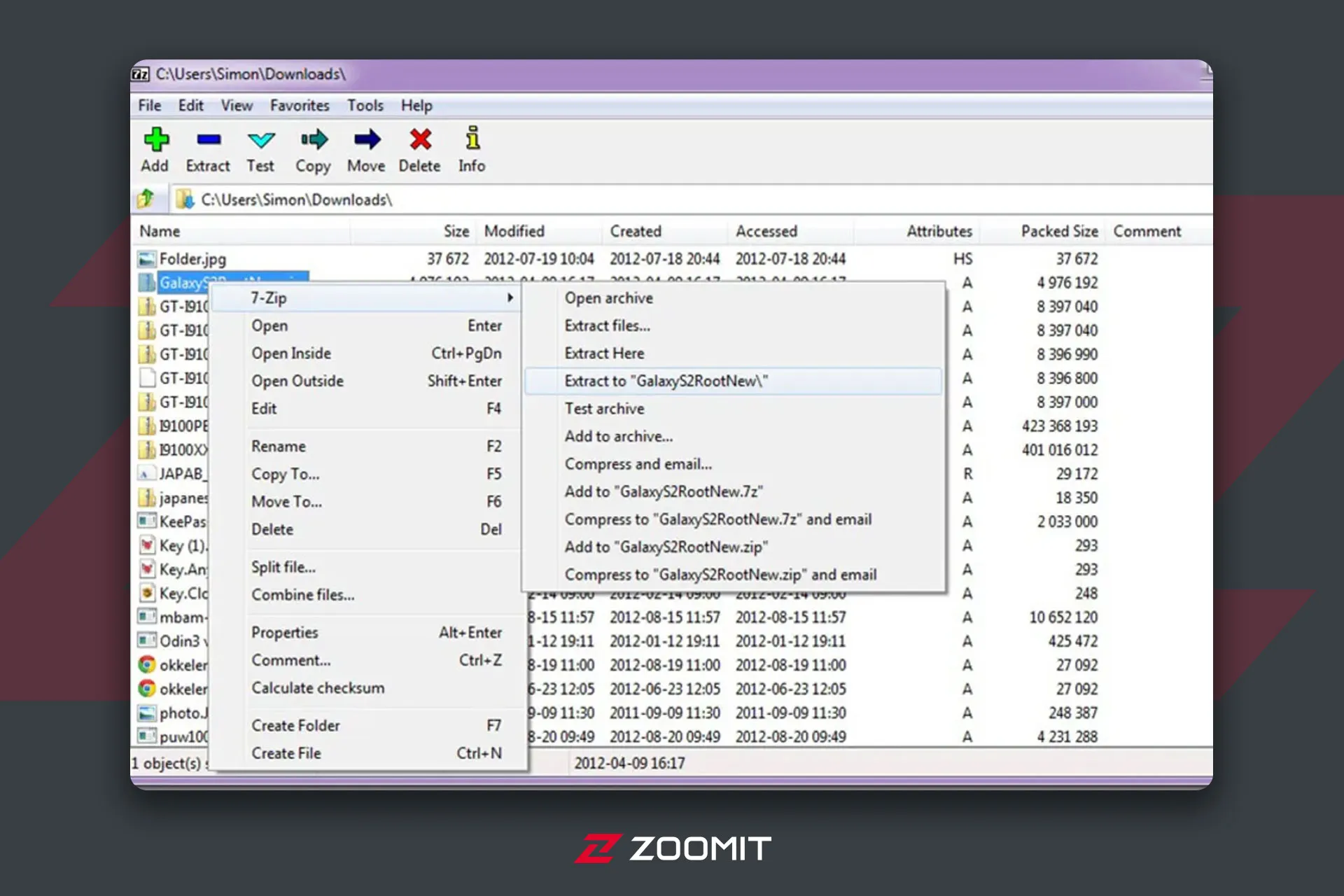Click the Key.Clc file icon
The image size is (1344, 896).
(146, 593)
